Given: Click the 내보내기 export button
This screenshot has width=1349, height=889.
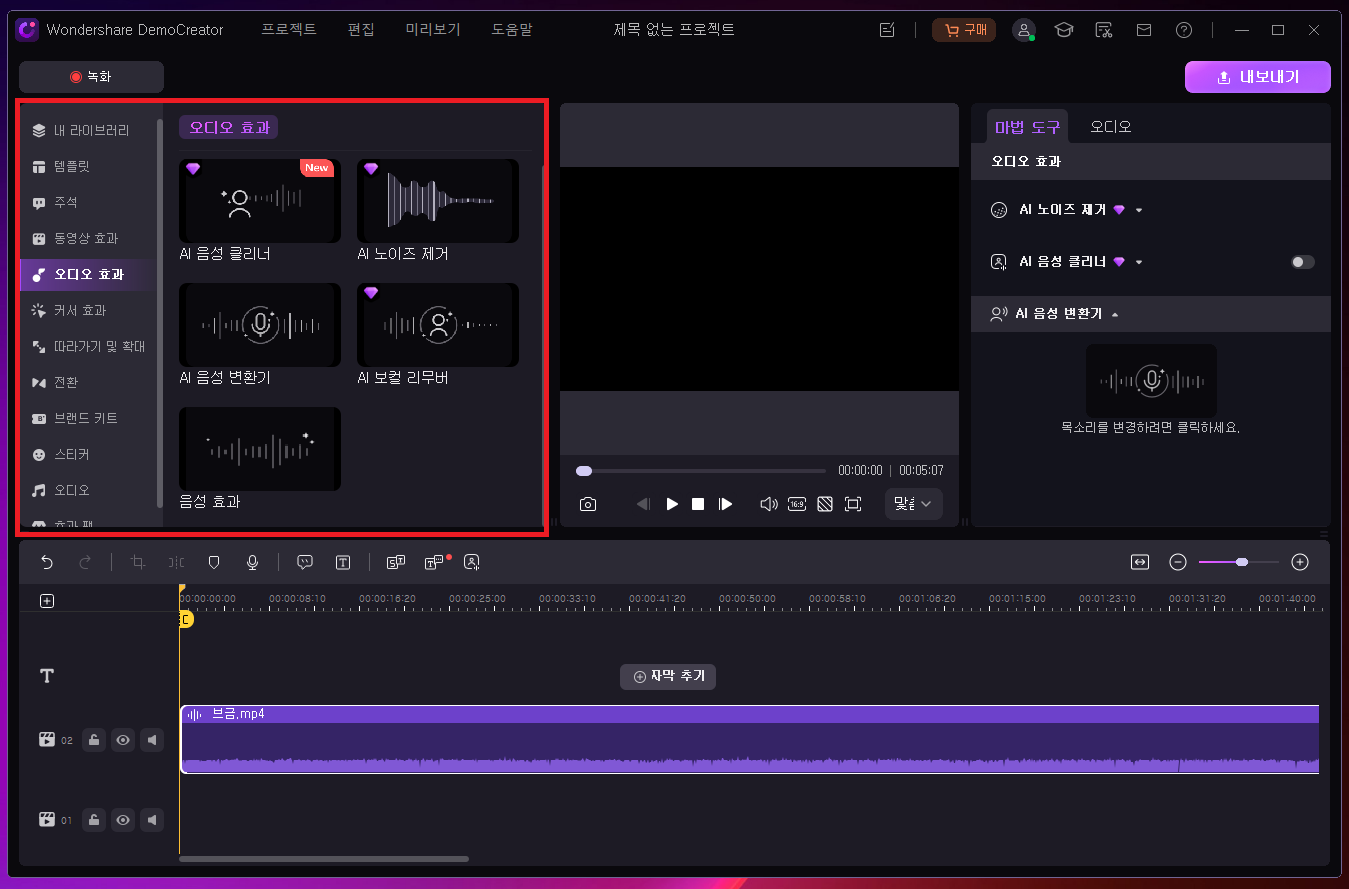Looking at the screenshot, I should pos(1258,77).
